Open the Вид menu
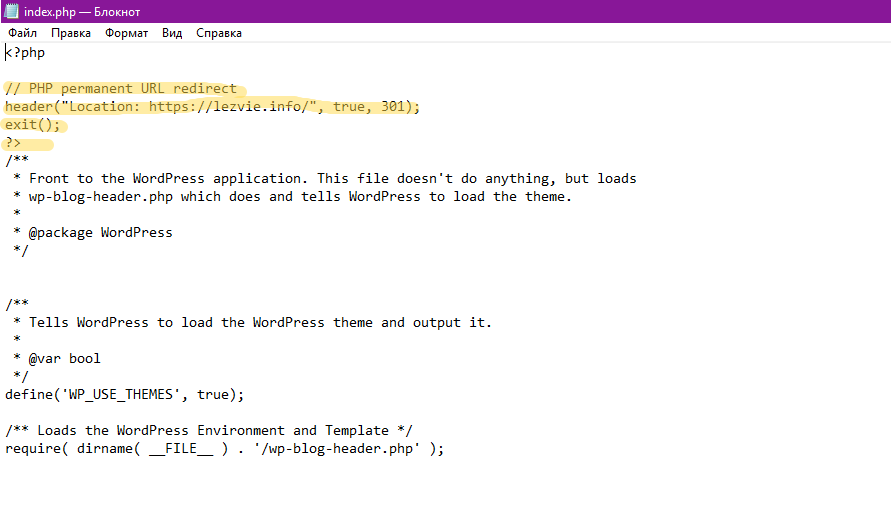 [x=172, y=33]
